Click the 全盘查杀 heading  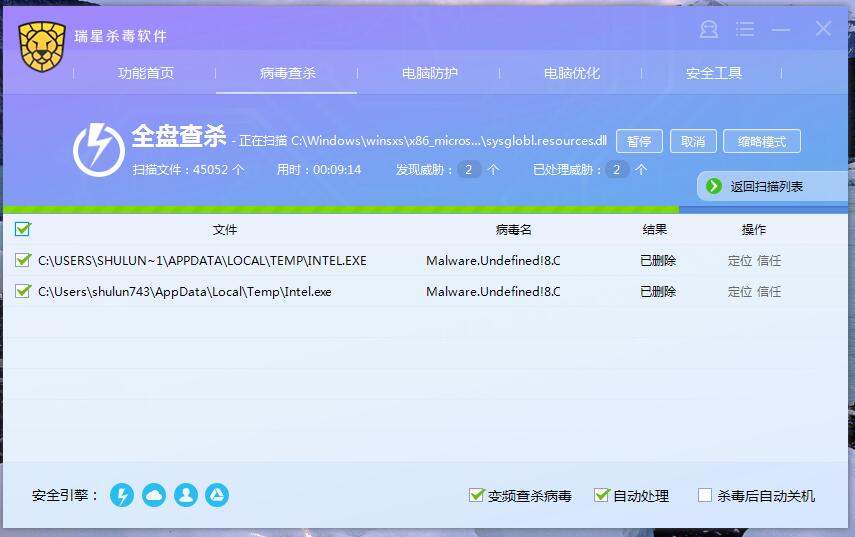click(179, 136)
